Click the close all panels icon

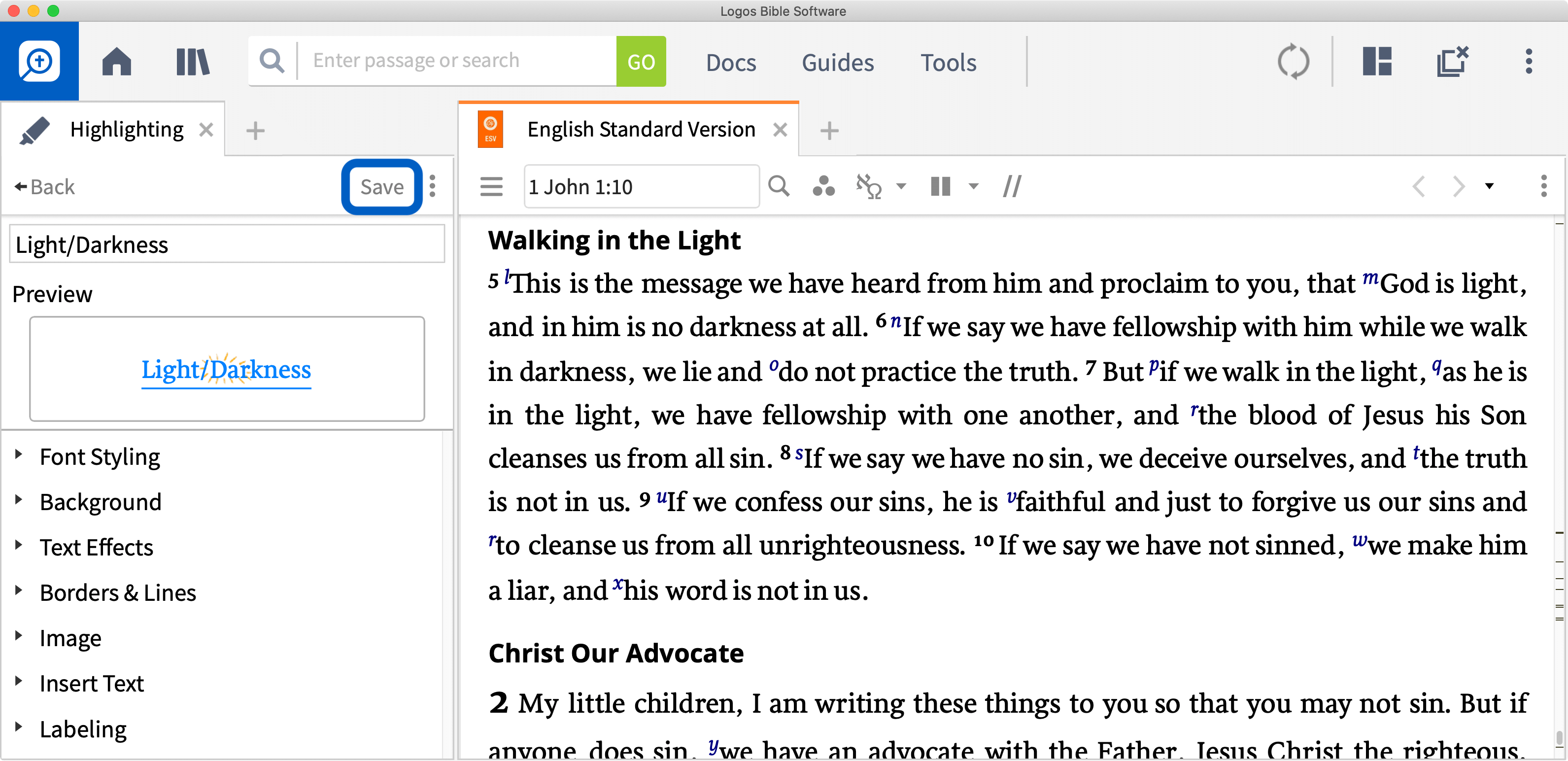tap(1452, 62)
